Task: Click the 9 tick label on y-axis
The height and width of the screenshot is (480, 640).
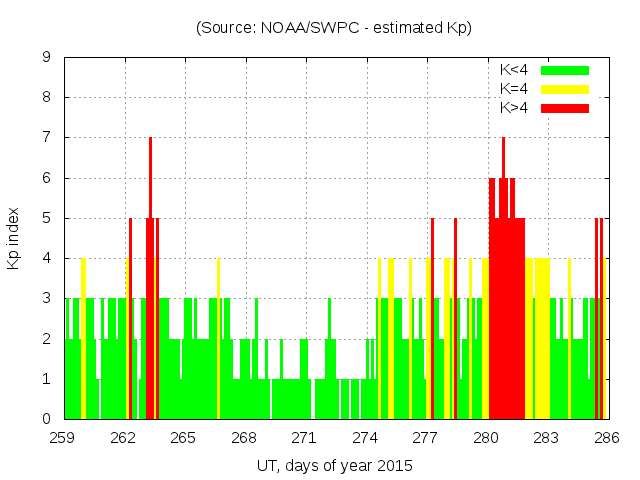Action: (x=46, y=58)
